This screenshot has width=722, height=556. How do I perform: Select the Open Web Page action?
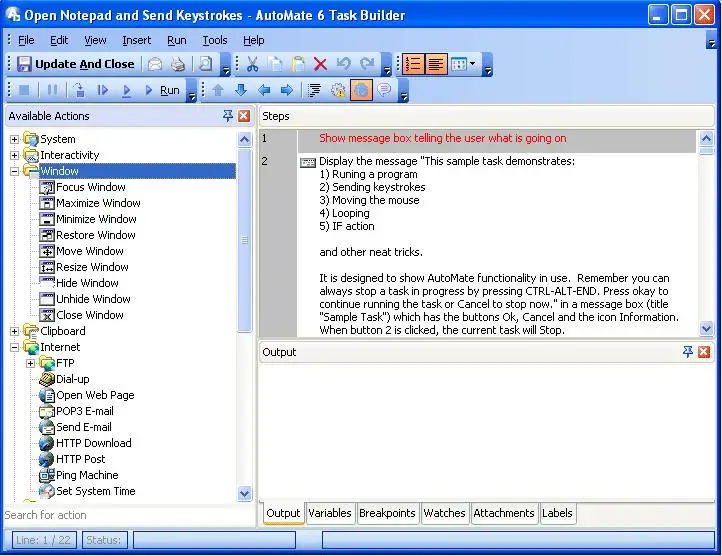tap(87, 395)
